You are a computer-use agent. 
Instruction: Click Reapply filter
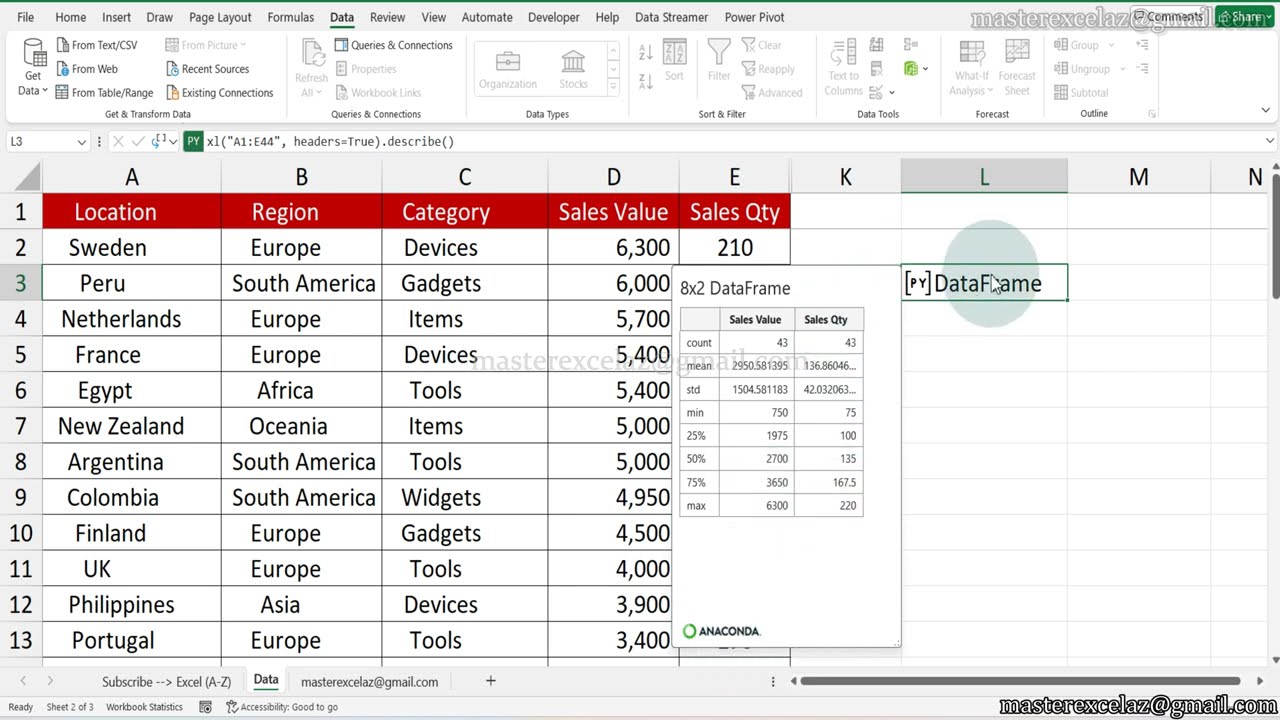point(768,69)
